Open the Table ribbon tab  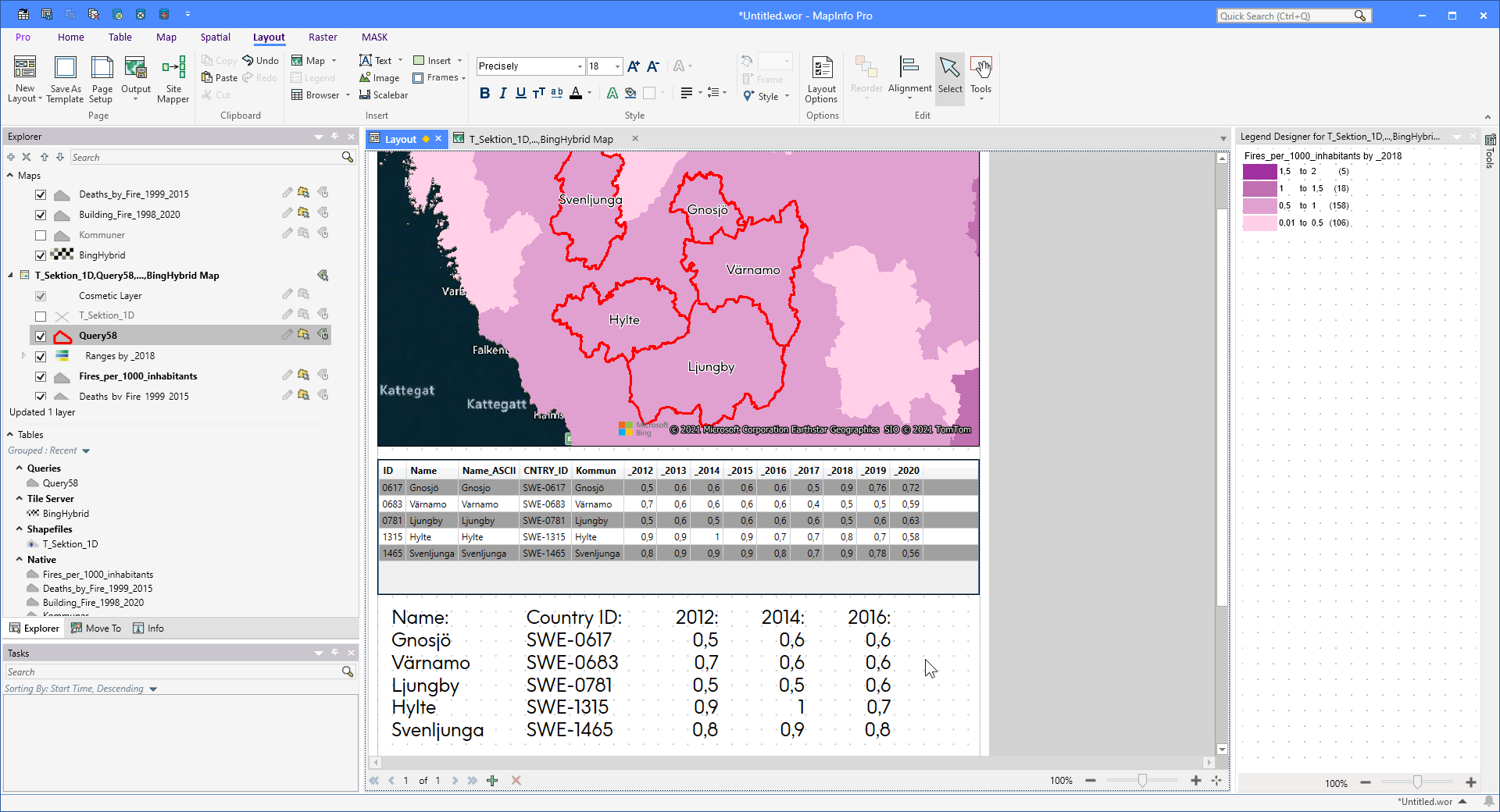(x=120, y=37)
